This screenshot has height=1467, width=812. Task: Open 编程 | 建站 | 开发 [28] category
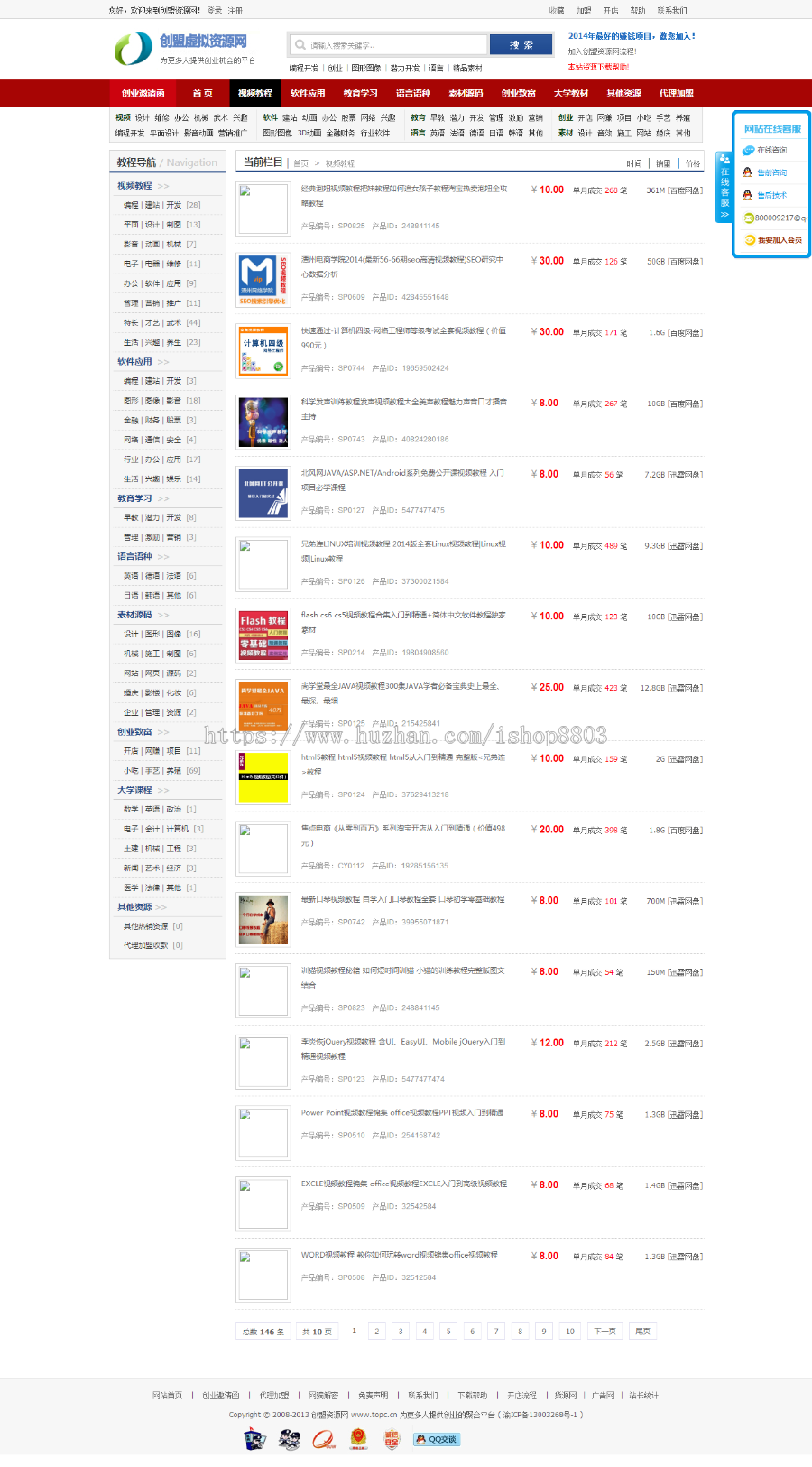coord(162,205)
